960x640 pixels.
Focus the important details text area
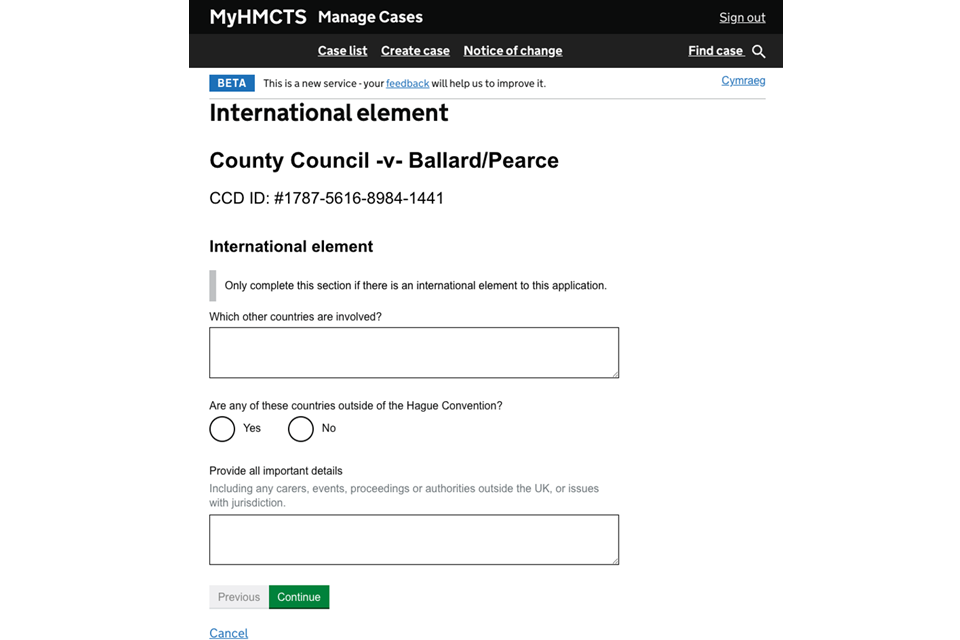pos(414,540)
